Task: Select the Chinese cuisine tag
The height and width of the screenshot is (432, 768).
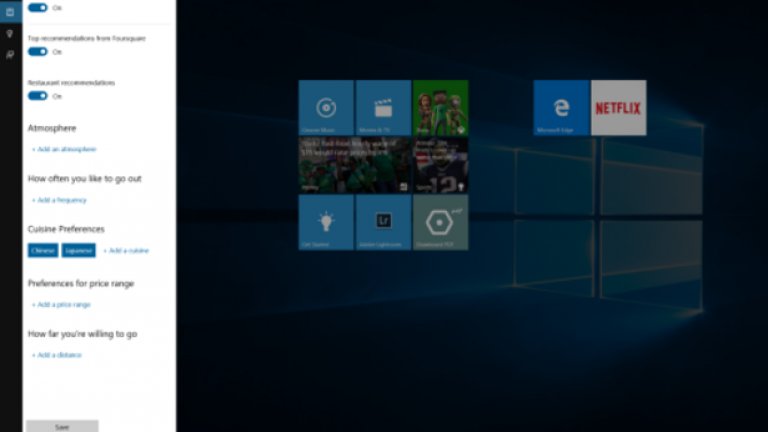Action: tap(43, 250)
